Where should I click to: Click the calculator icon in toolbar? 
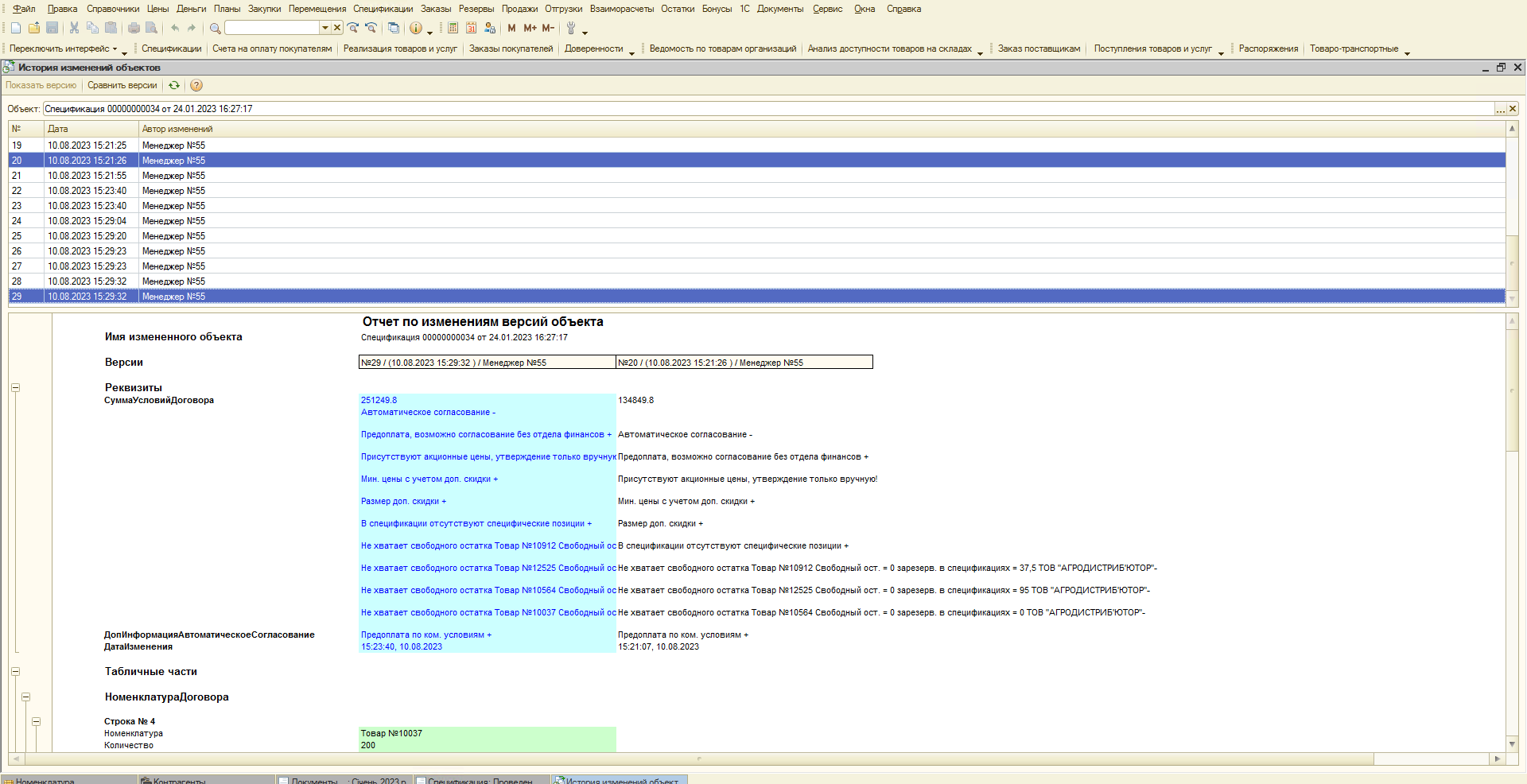pyautogui.click(x=453, y=28)
